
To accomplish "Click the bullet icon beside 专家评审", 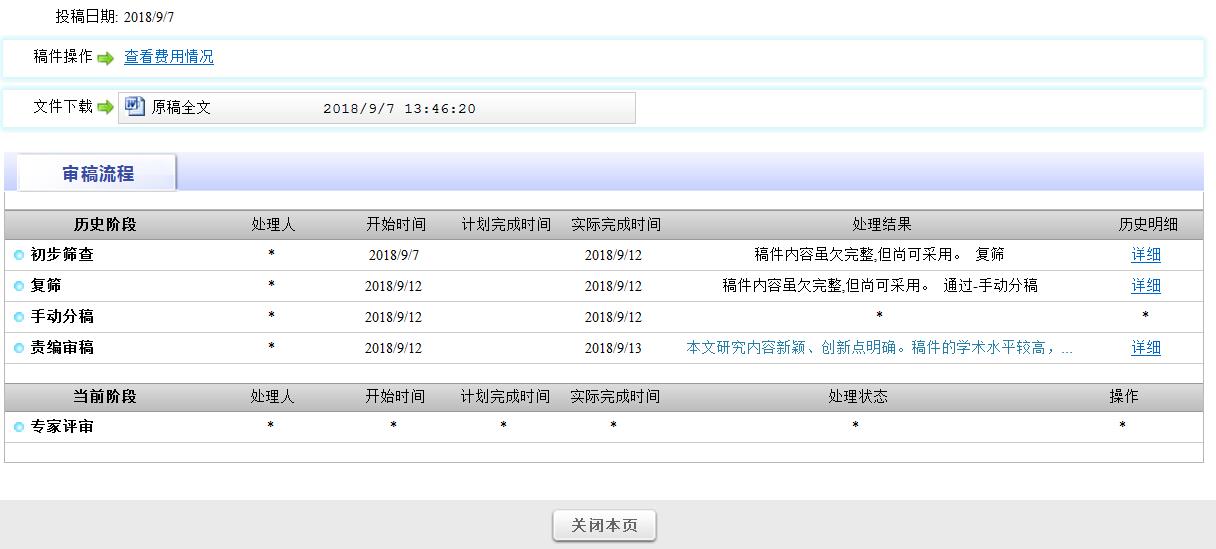I will tap(19, 428).
